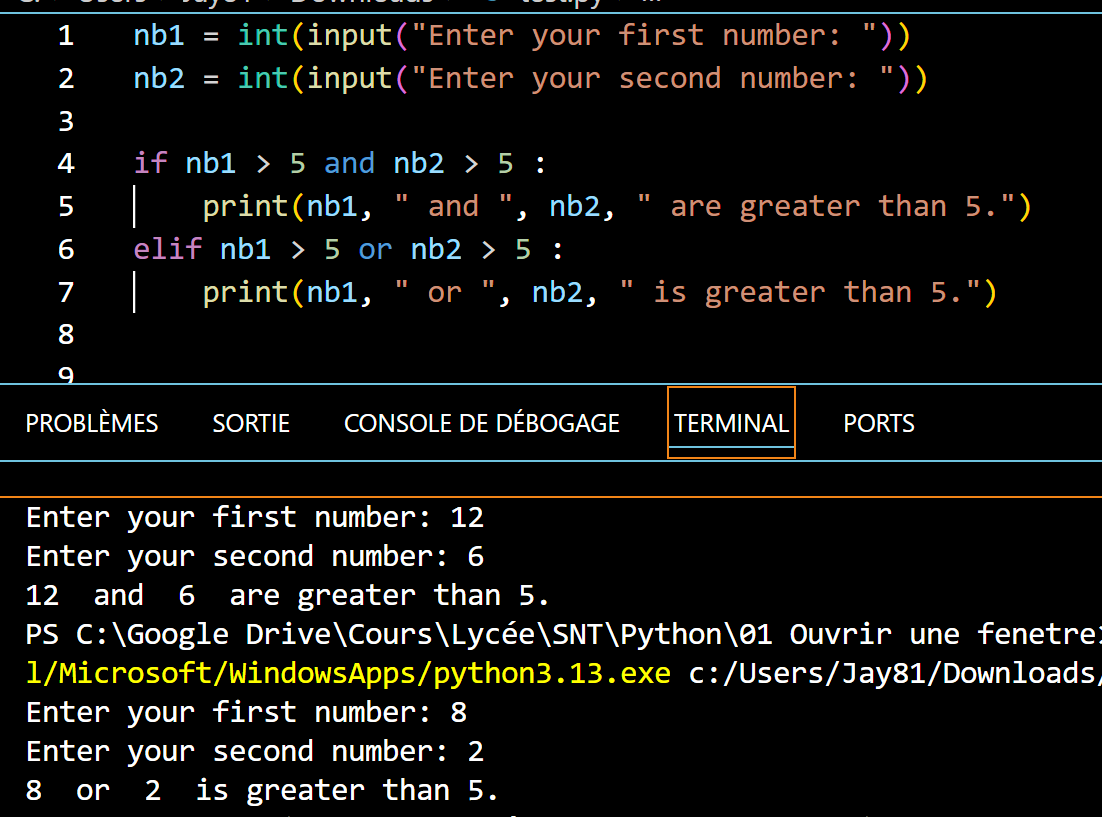Click terminal output '8 or 2 is greater'
The height and width of the screenshot is (817, 1102).
[x=261, y=791]
